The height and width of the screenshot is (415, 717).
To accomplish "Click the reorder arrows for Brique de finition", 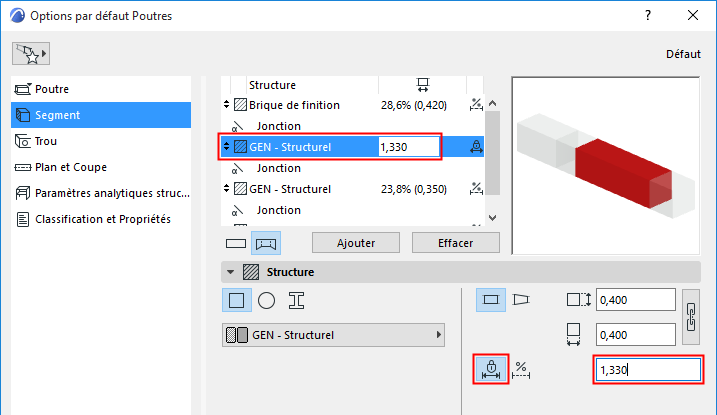I will [226, 105].
